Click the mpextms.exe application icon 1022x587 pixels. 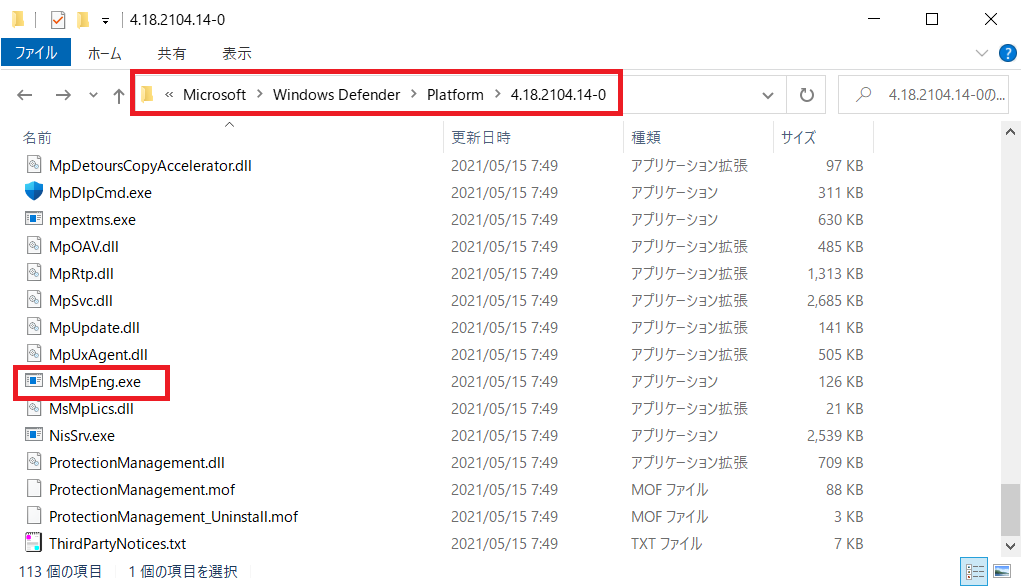click(x=34, y=219)
